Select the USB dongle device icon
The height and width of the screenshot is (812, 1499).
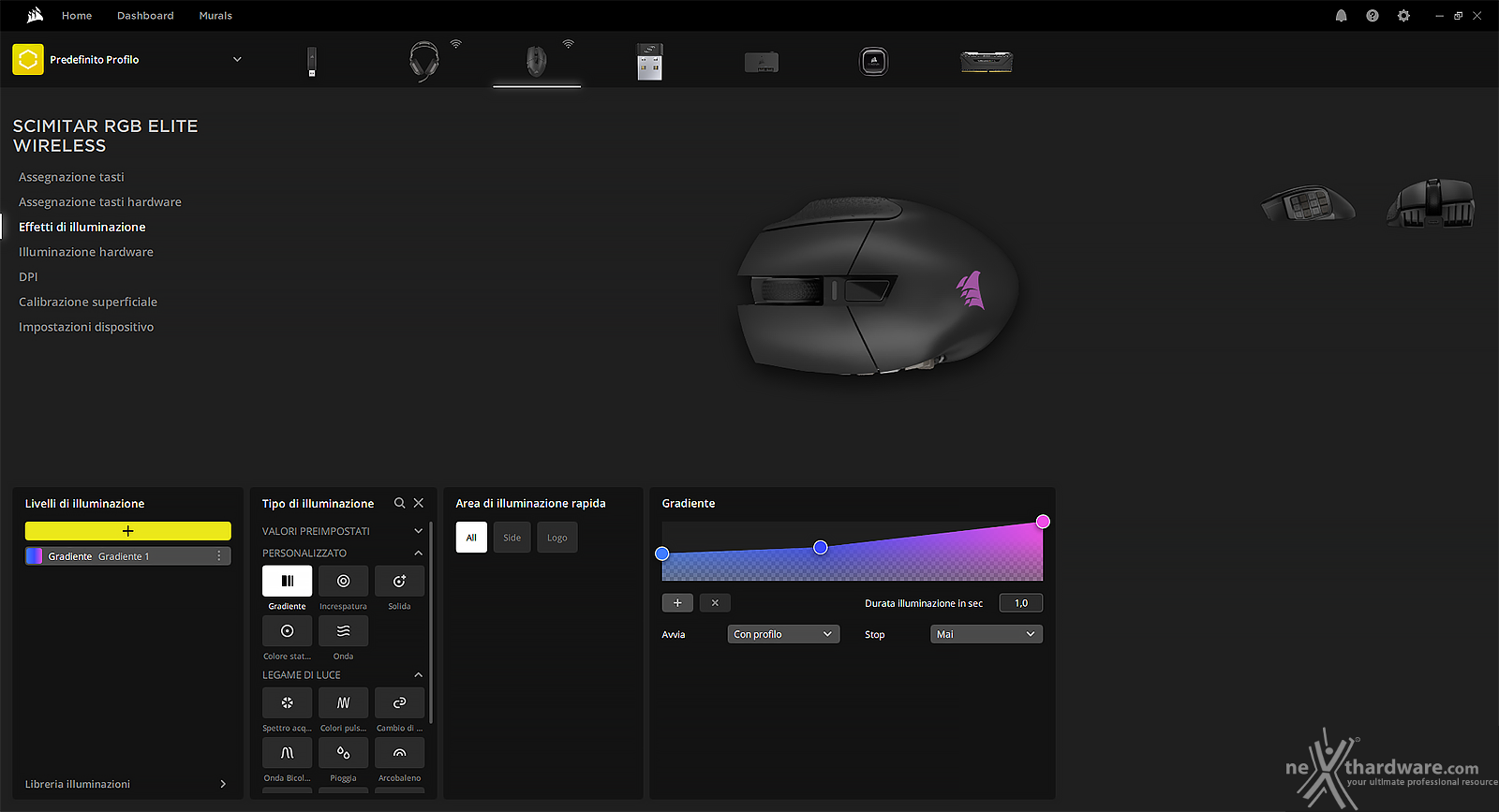pos(312,62)
